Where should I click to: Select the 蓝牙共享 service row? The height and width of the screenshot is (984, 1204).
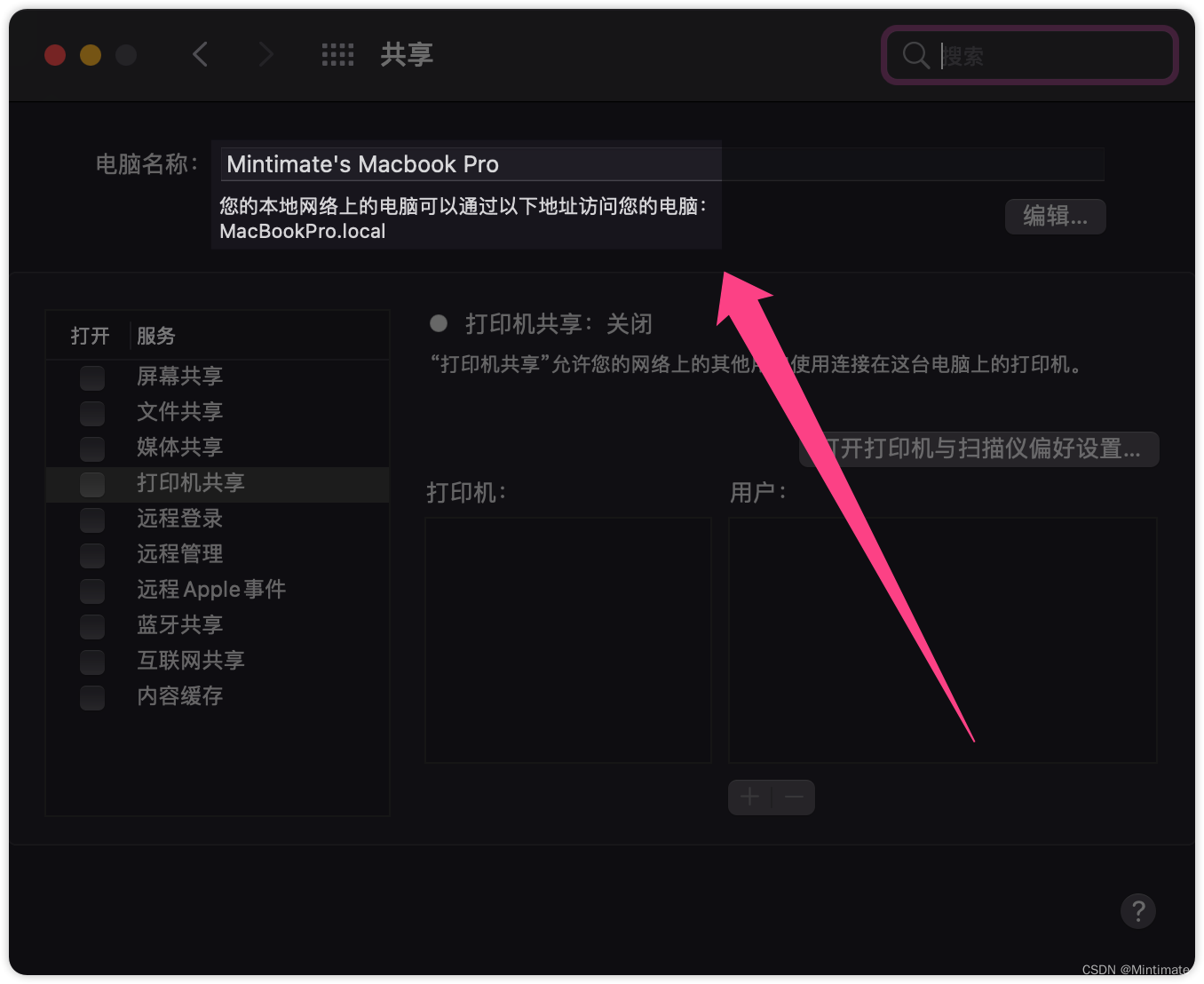coord(218,625)
